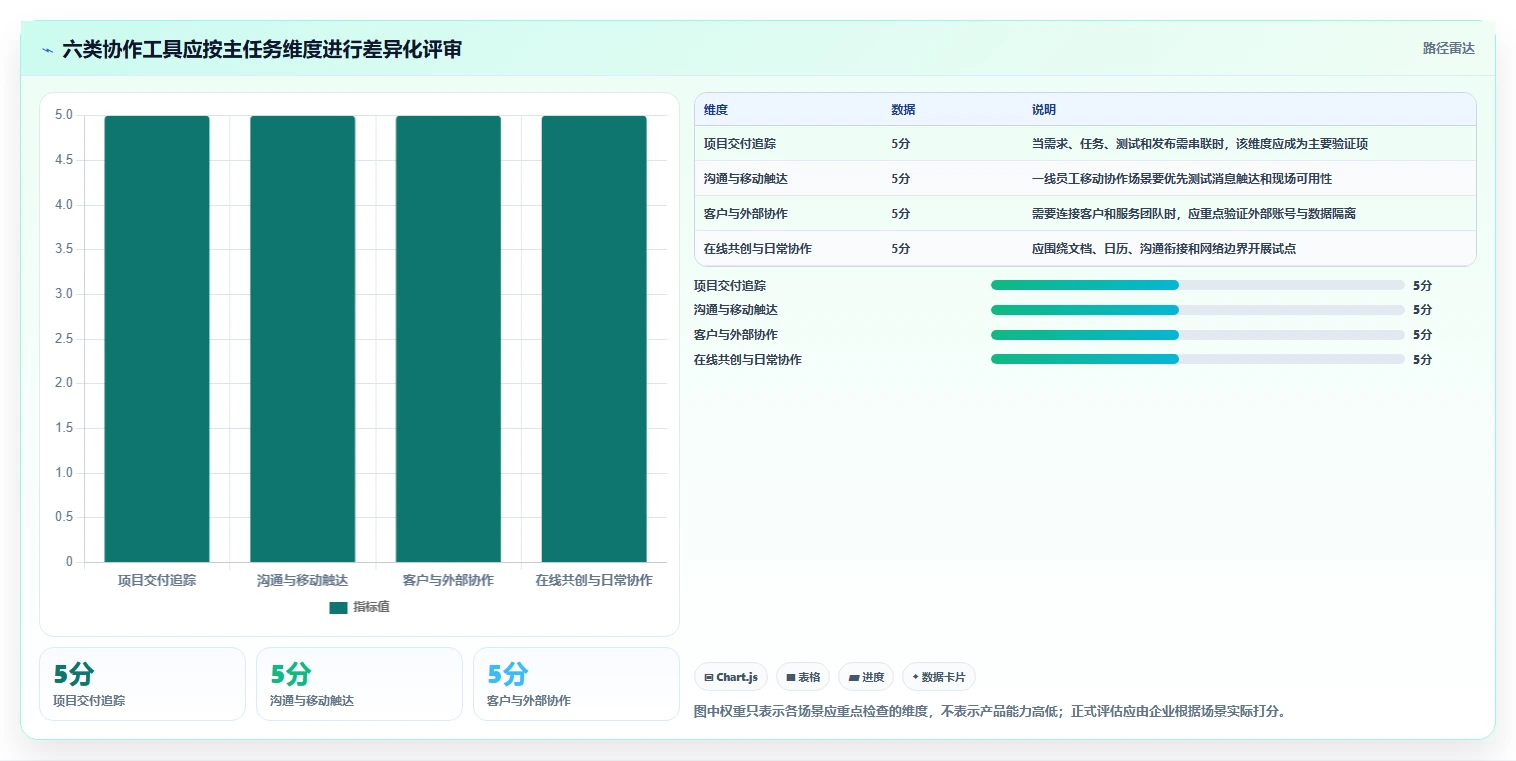
Task: Click the Chart.js tag icon
Action: tap(709, 678)
